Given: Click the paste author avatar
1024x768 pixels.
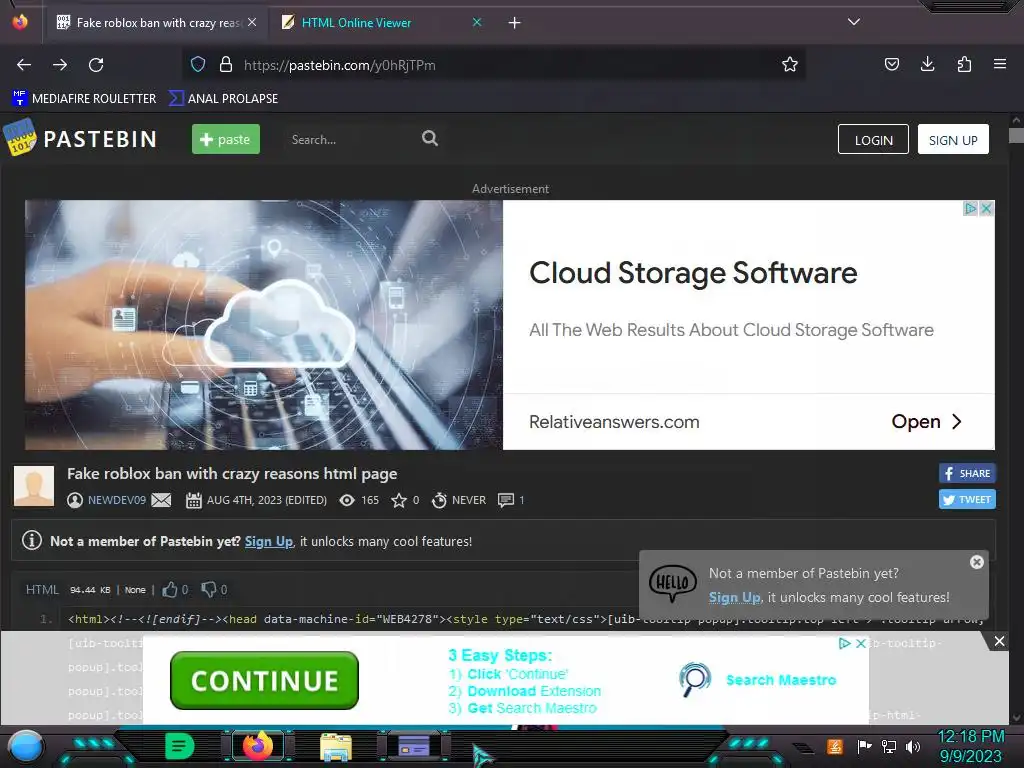Looking at the screenshot, I should [34, 487].
